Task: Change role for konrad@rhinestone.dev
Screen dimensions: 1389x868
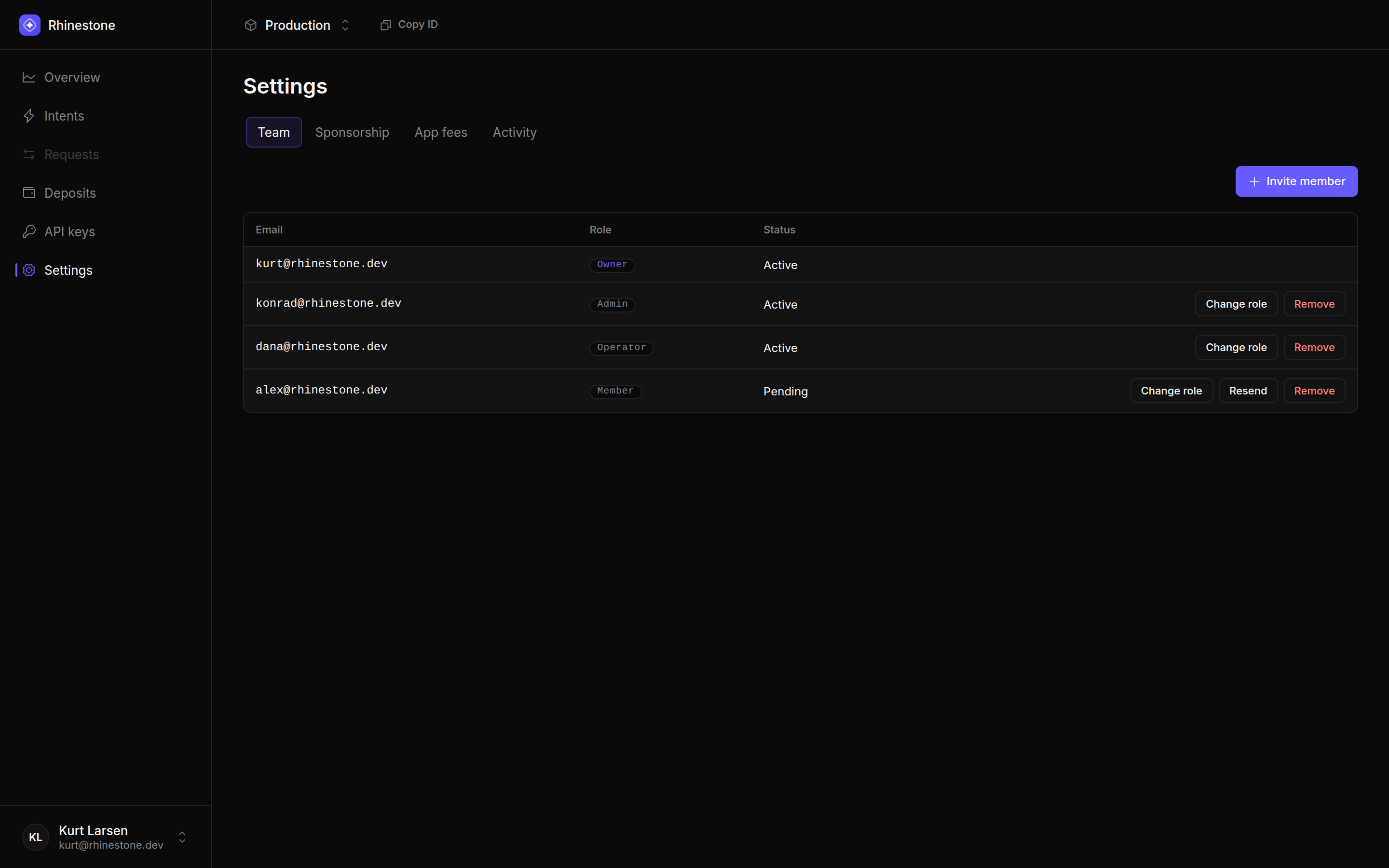Action: [1236, 304]
